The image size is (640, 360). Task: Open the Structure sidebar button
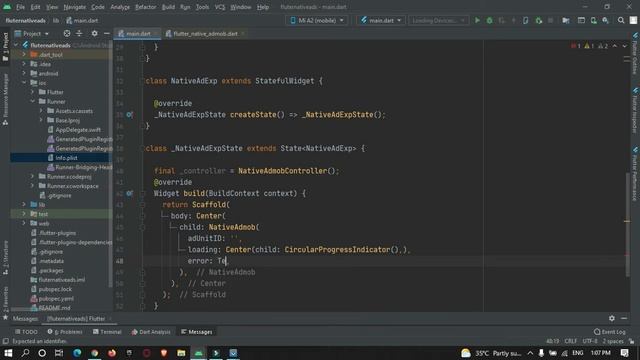(5, 257)
